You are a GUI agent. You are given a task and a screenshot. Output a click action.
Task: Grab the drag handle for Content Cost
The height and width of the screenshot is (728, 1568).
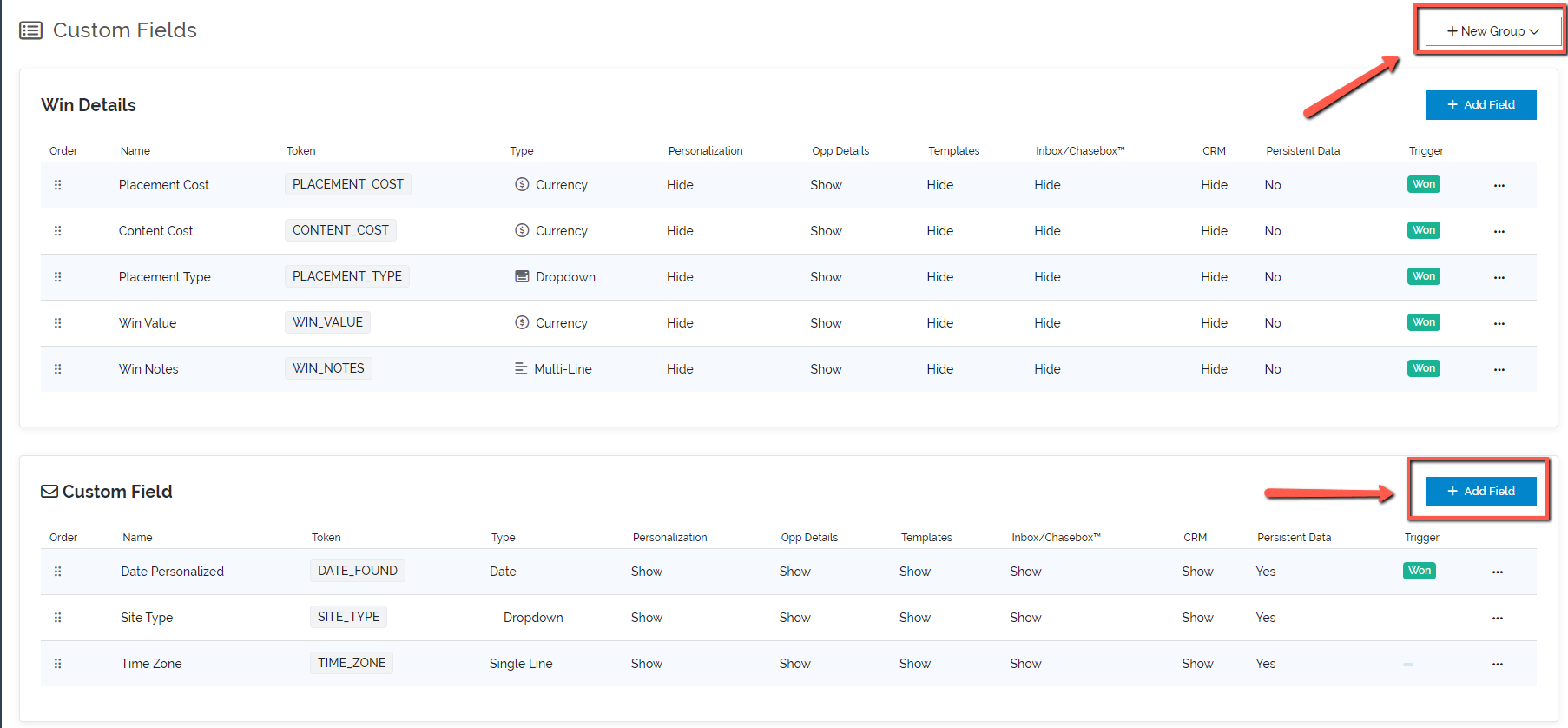coord(58,231)
